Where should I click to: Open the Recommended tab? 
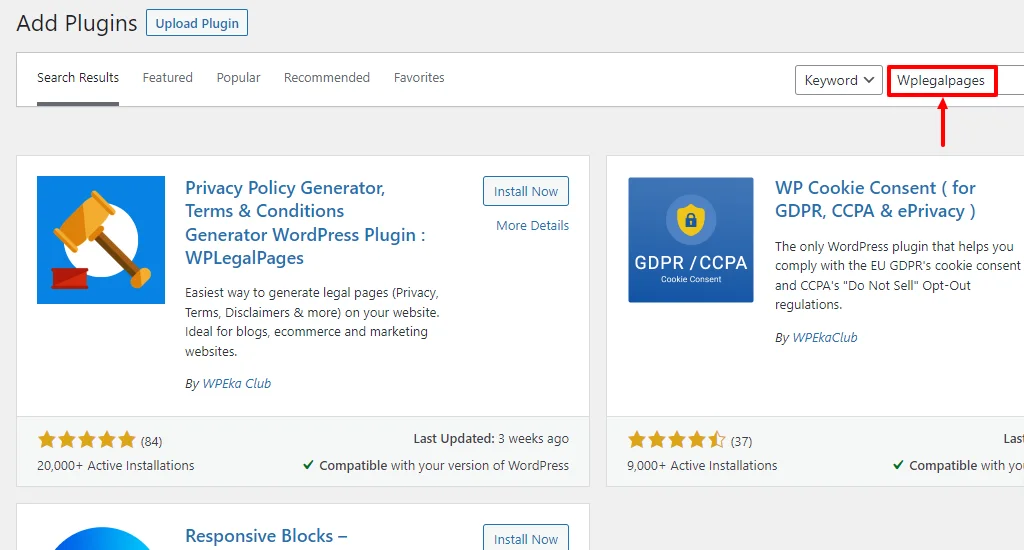click(x=327, y=78)
